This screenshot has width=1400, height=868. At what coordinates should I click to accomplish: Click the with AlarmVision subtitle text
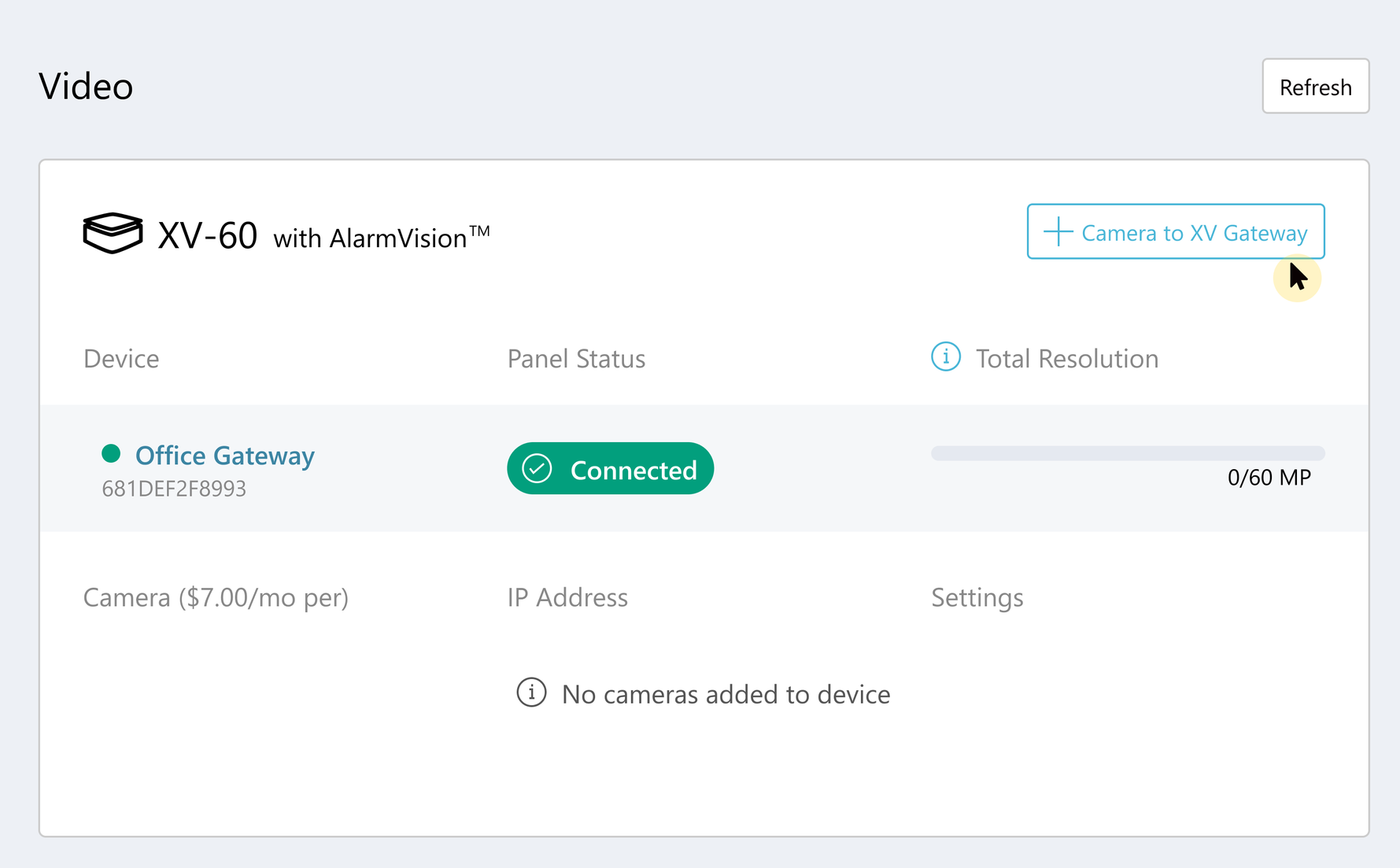[x=381, y=237]
